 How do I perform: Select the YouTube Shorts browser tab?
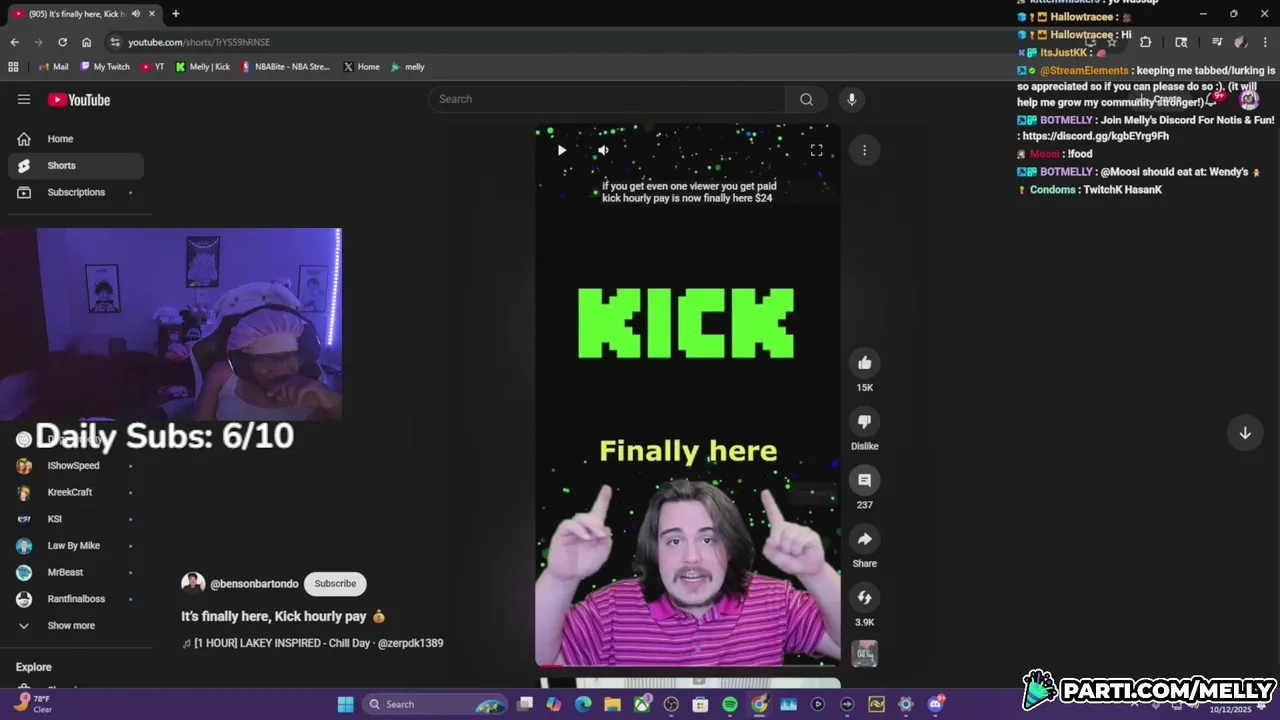[83, 14]
